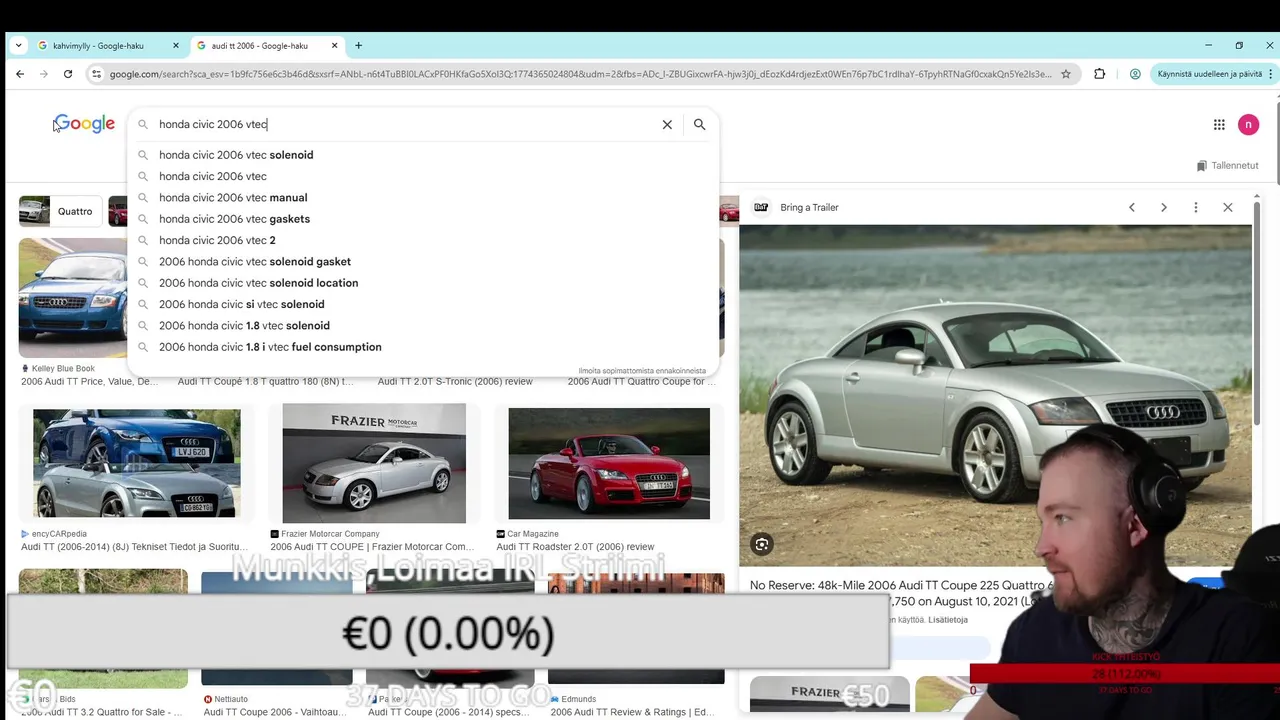Select suggestion 1.8 i vtec fuel consumption
The height and width of the screenshot is (720, 1280).
(423, 347)
